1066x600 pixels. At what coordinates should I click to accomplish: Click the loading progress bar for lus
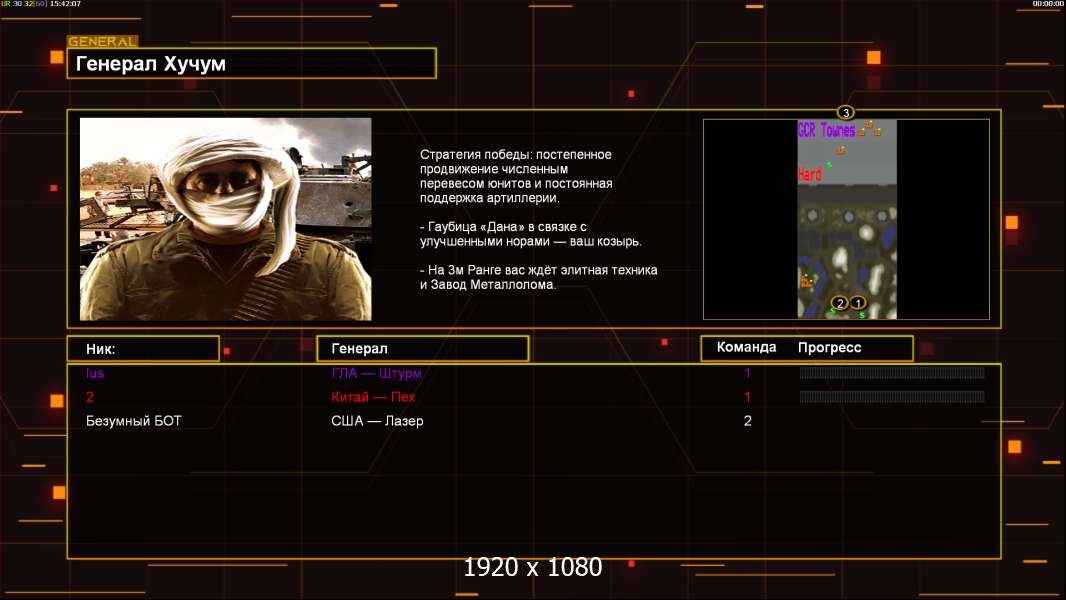pos(892,373)
